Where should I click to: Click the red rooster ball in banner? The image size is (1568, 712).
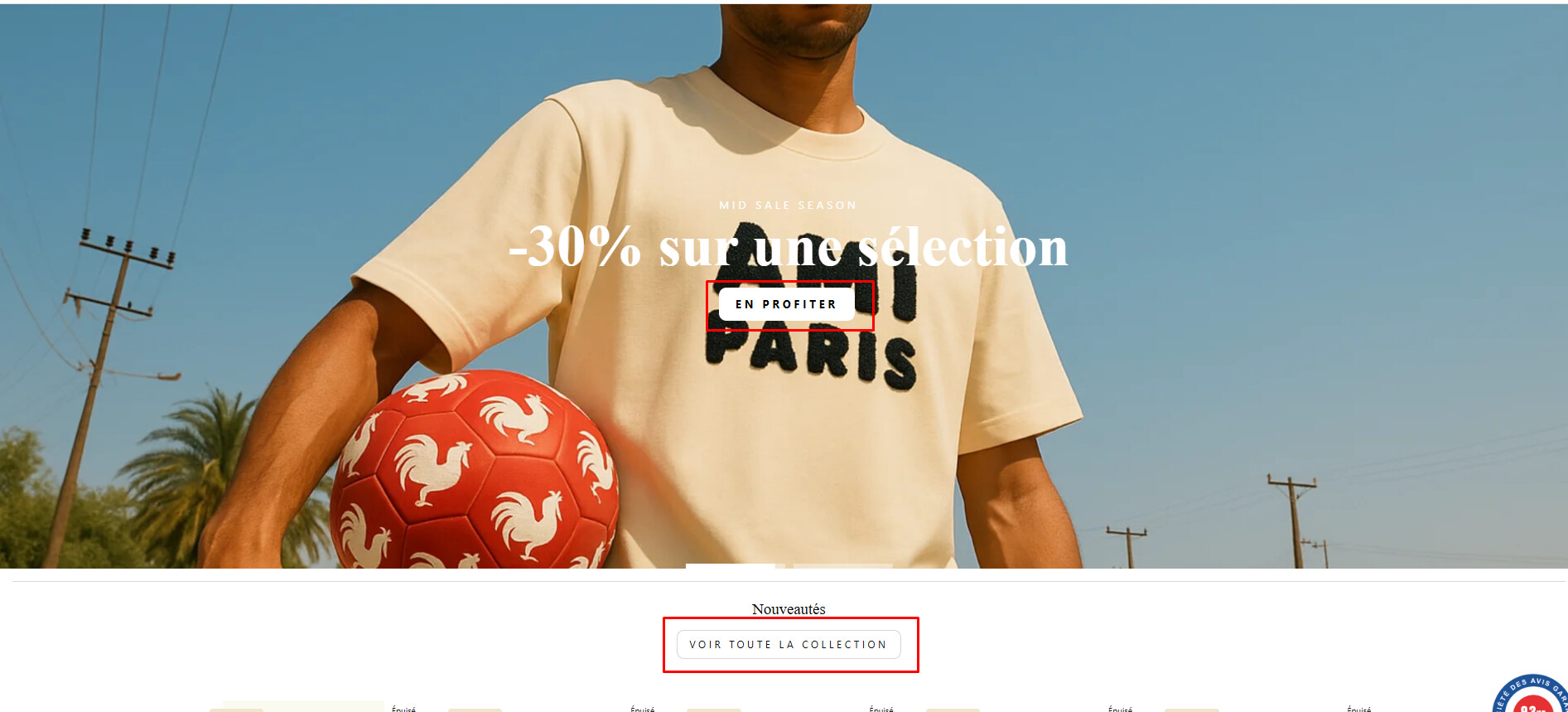click(475, 469)
